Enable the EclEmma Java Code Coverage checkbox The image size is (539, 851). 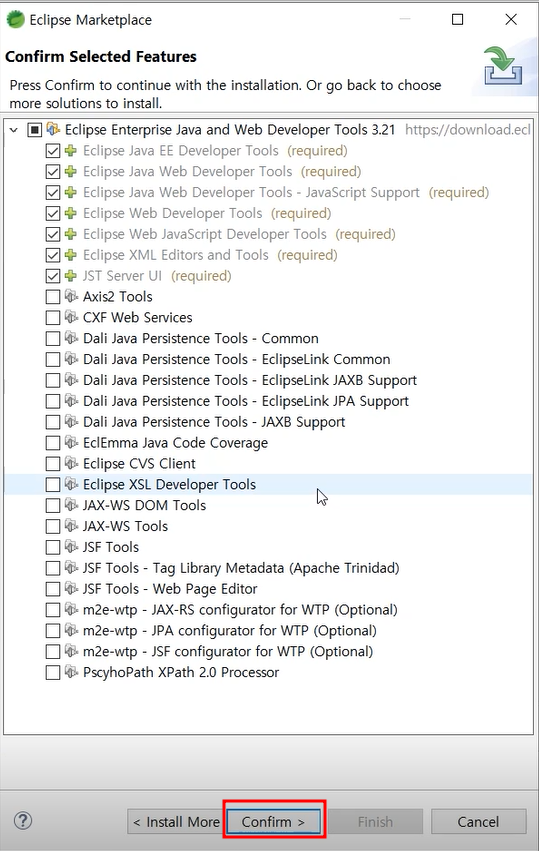[x=53, y=443]
